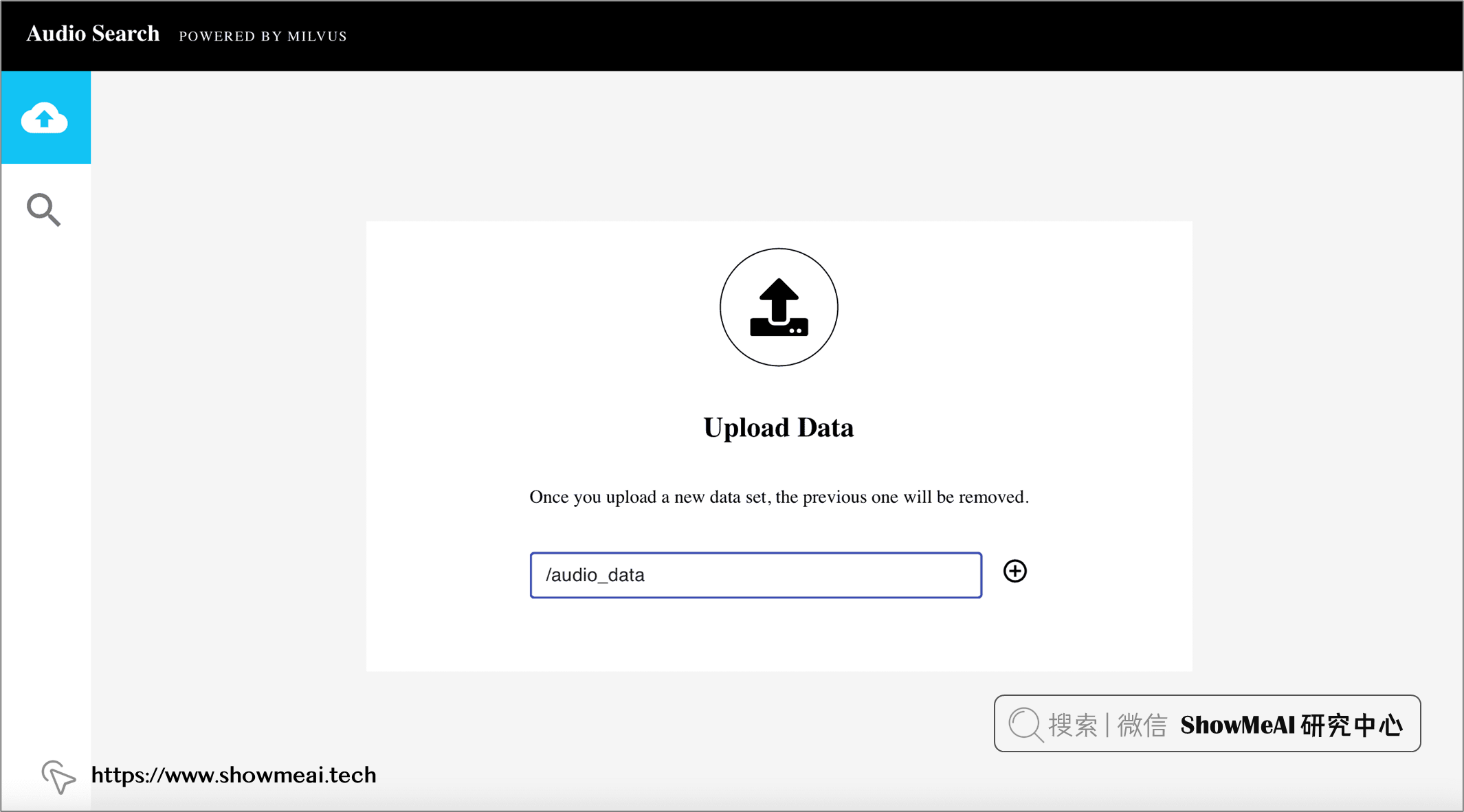Image resolution: width=1464 pixels, height=812 pixels.
Task: Click the circular upload button icon
Action: point(778,307)
